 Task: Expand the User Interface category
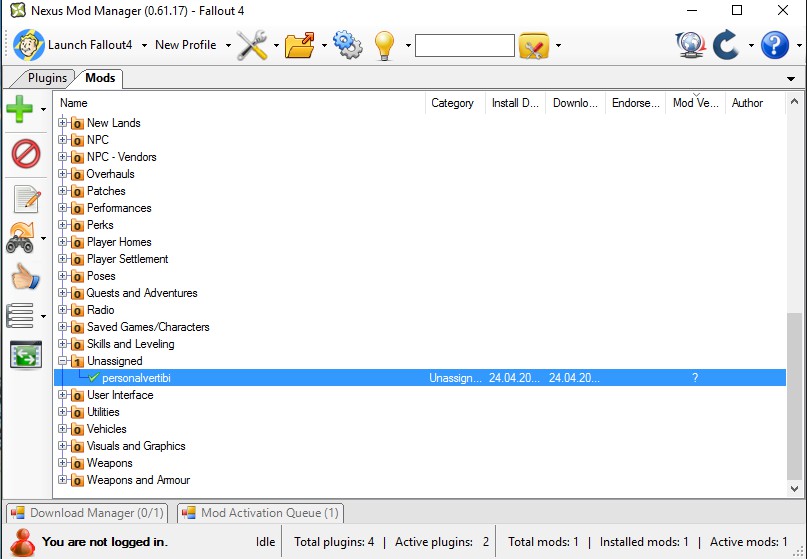click(x=62, y=394)
